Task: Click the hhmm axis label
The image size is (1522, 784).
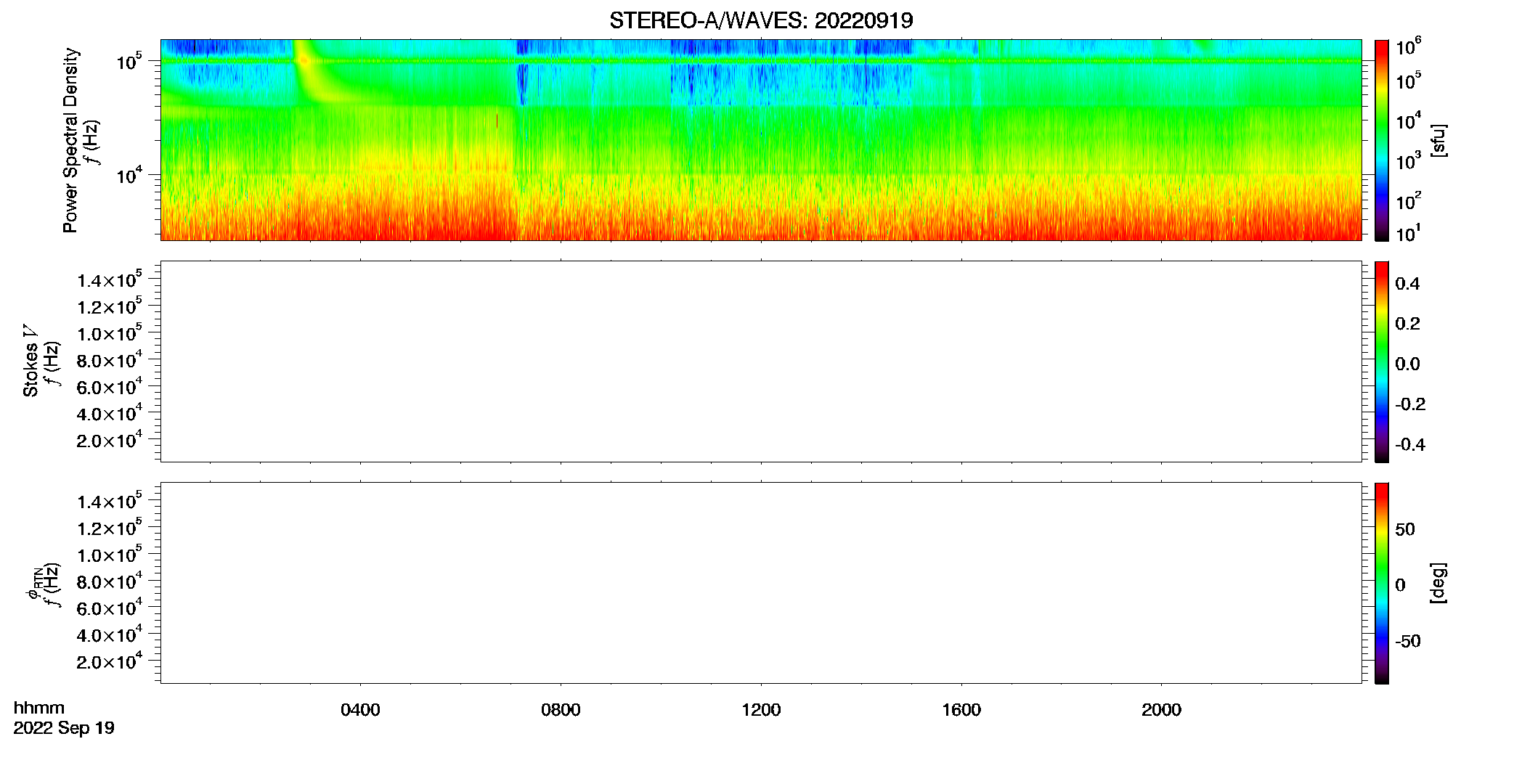Action: [39, 708]
